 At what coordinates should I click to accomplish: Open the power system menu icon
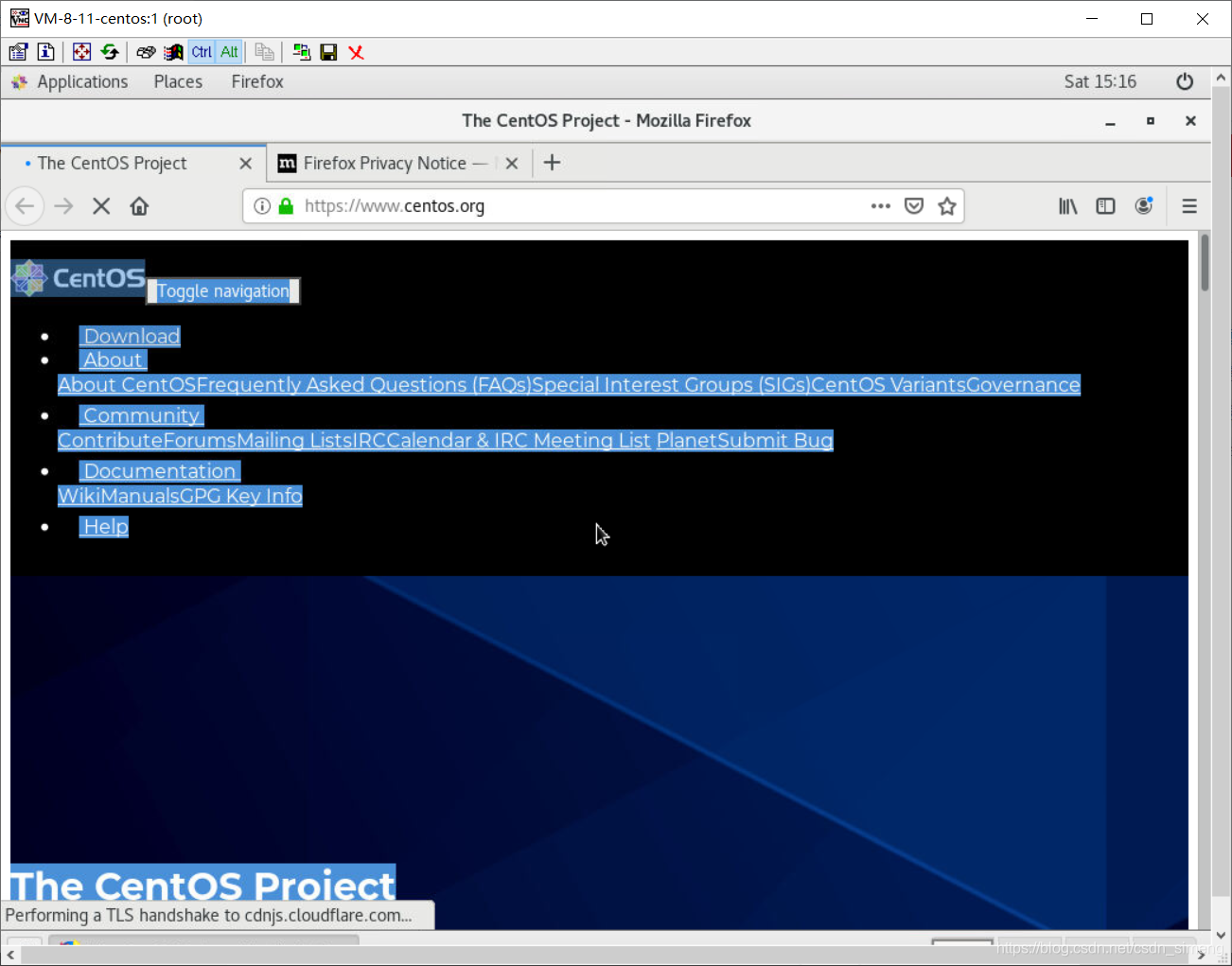click(1185, 82)
